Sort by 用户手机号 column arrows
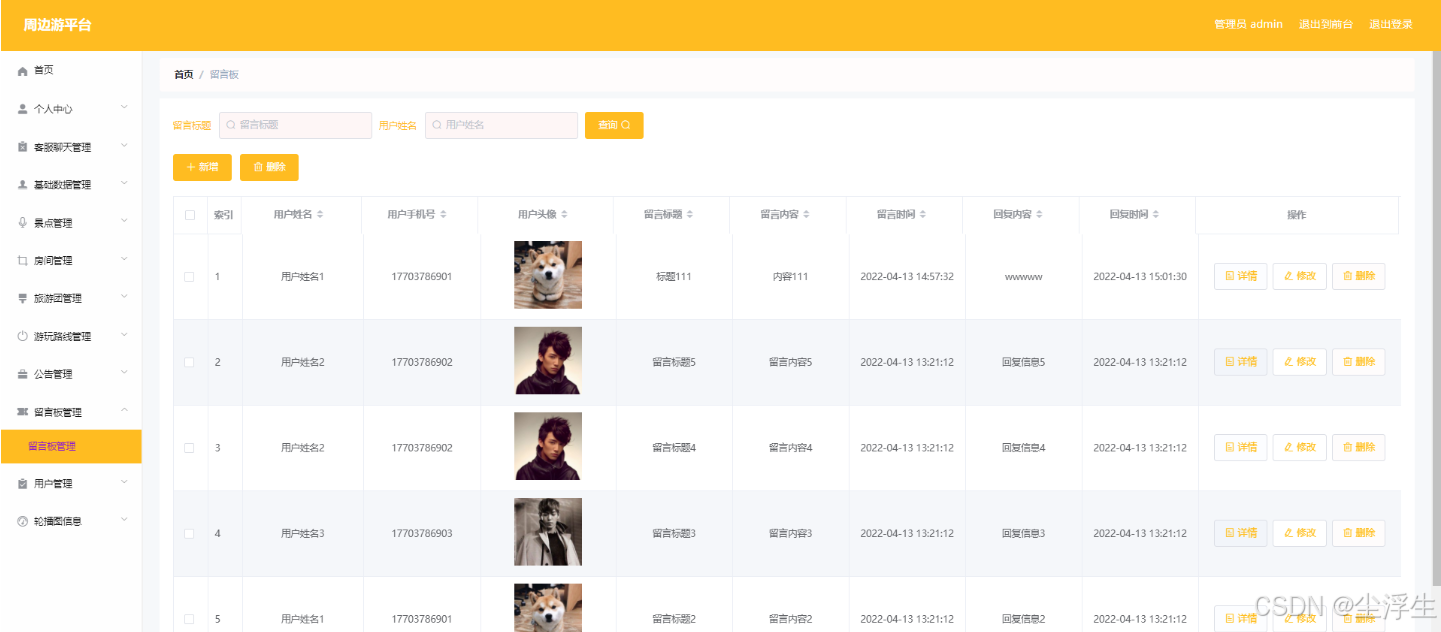Image resolution: width=1441 pixels, height=632 pixels. pos(443,215)
